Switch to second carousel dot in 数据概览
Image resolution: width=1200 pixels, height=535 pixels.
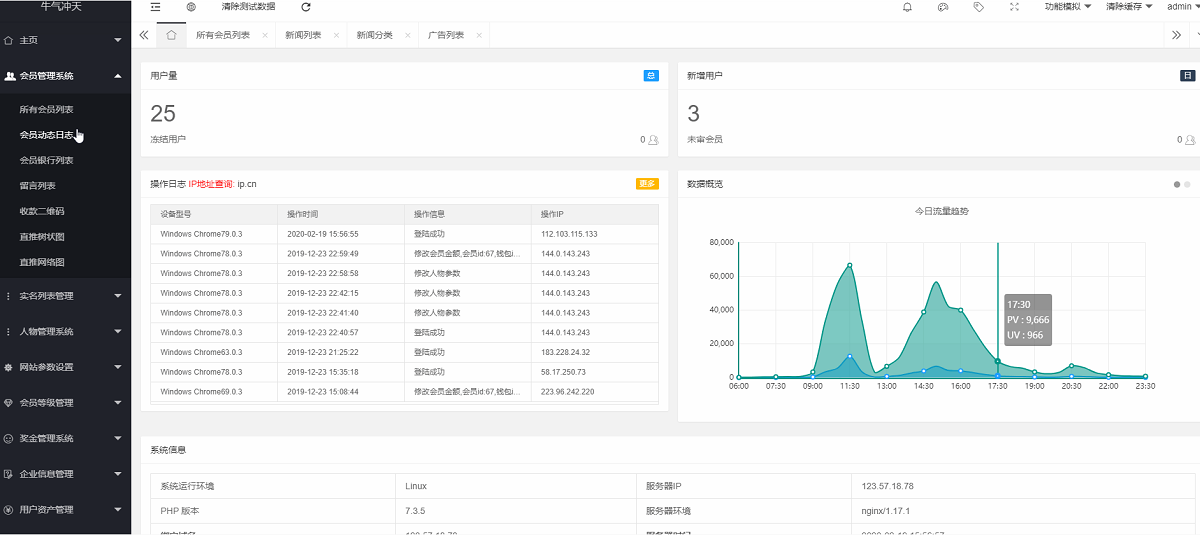tap(1187, 184)
